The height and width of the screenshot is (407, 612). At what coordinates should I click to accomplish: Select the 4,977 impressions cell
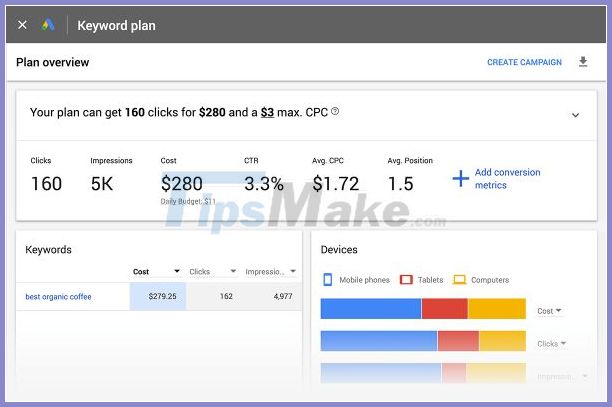click(x=271, y=296)
